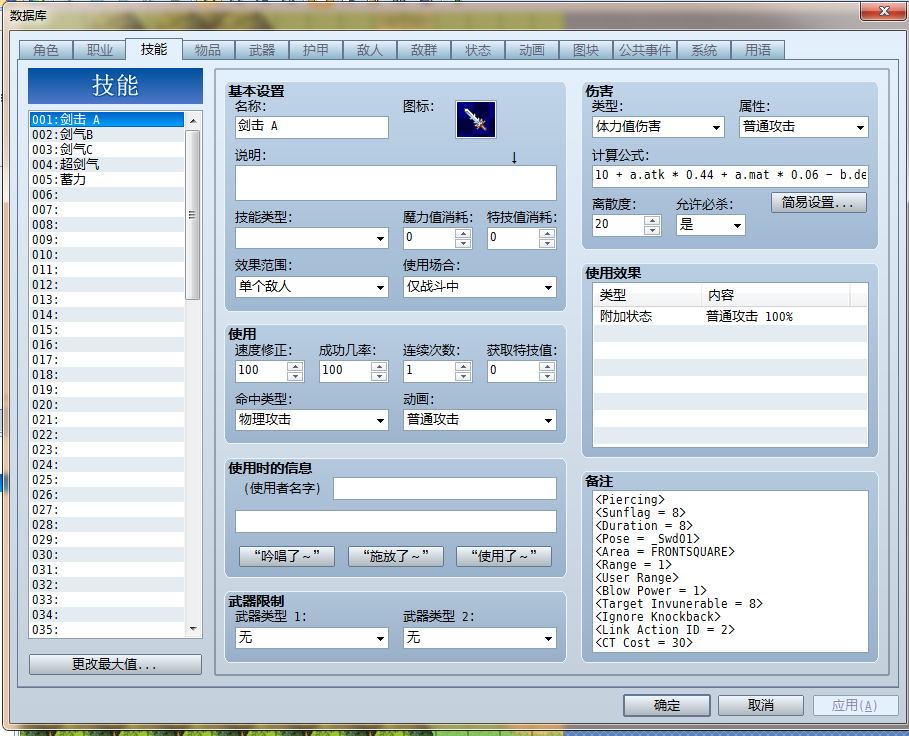Open the 伤害类型 dropdown showing 体力值伤害
Screen dimensions: 909x736
coord(658,127)
